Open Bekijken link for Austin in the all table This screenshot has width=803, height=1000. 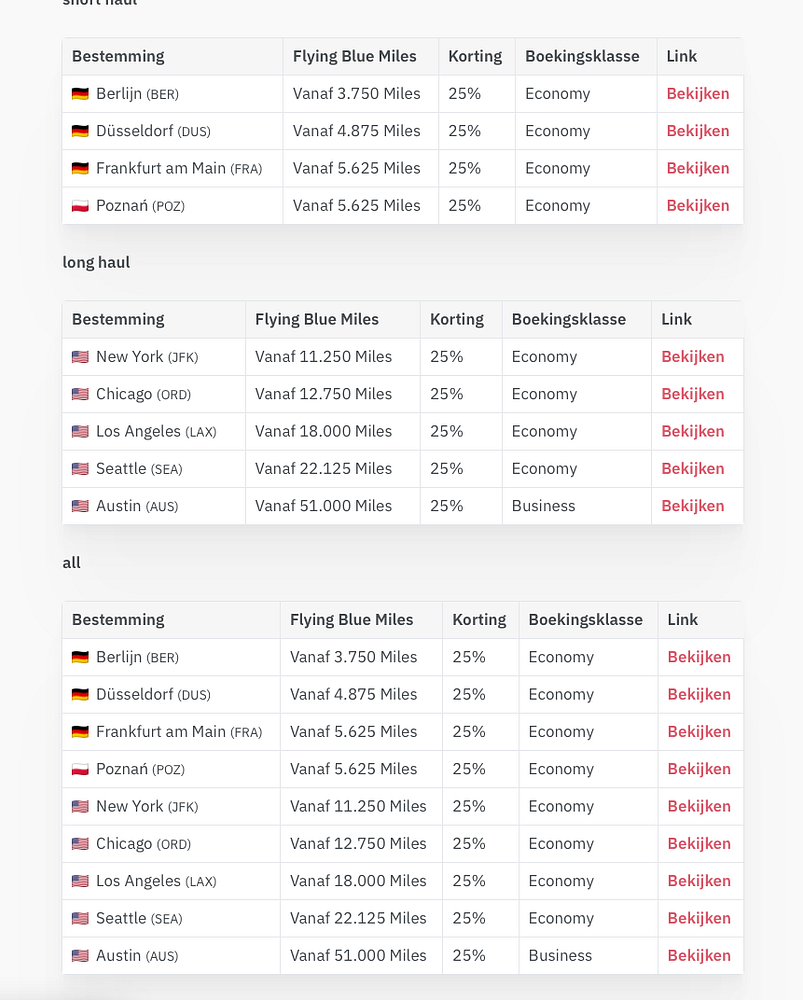699,956
